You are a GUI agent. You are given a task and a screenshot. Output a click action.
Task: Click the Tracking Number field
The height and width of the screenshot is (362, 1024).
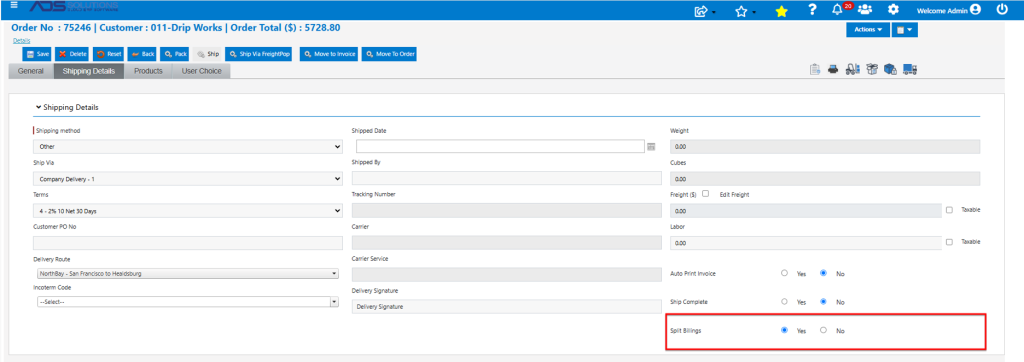pyautogui.click(x=507, y=210)
